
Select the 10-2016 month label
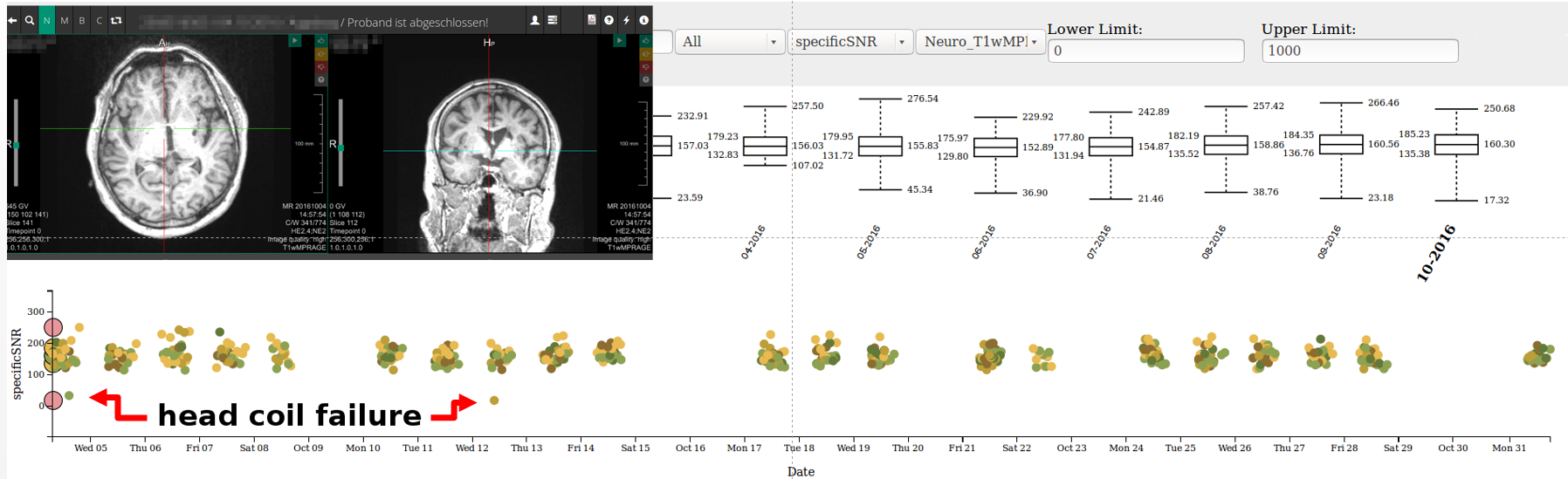click(1435, 253)
